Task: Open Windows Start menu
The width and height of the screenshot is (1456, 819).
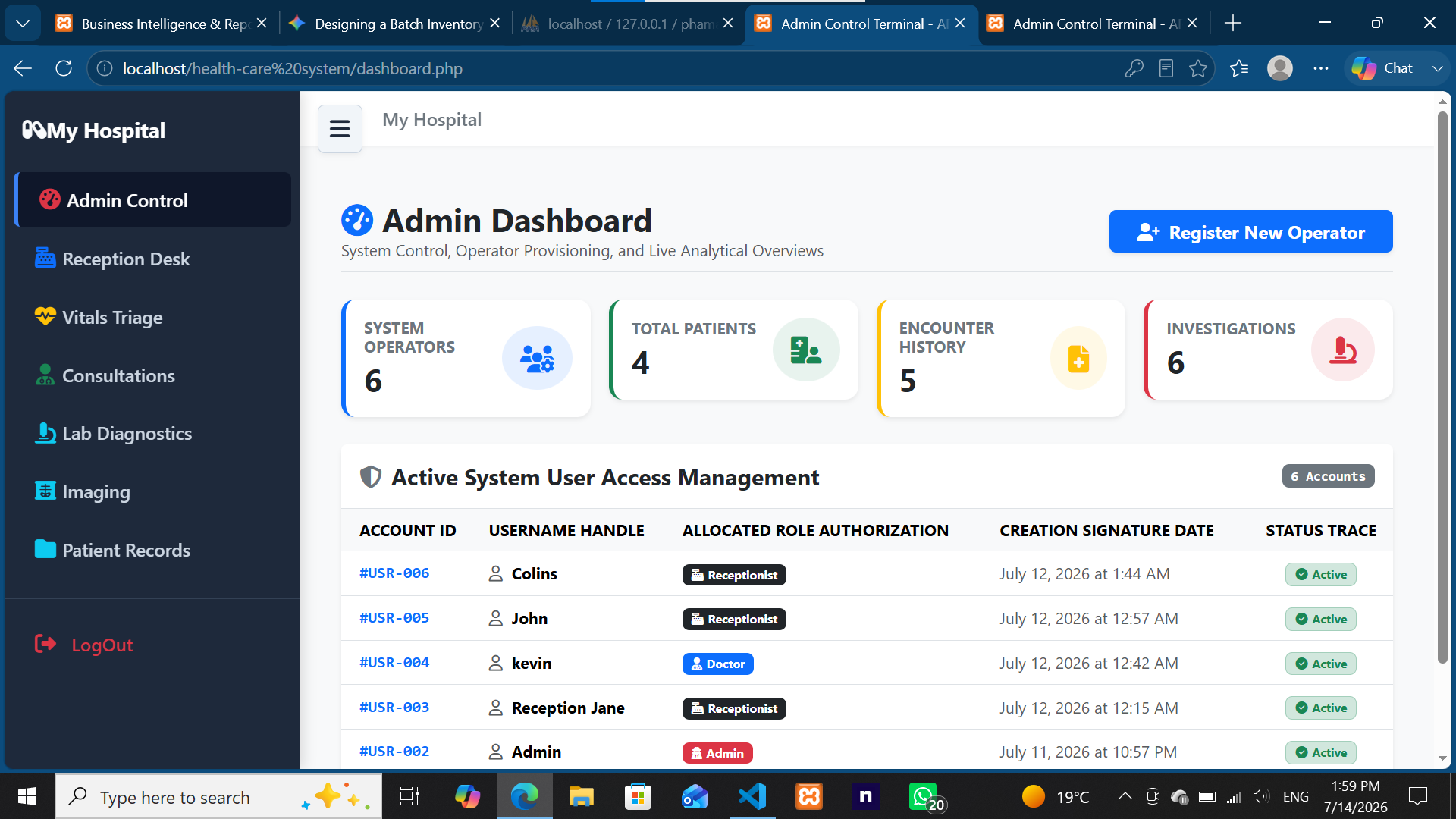Action: pos(27,796)
